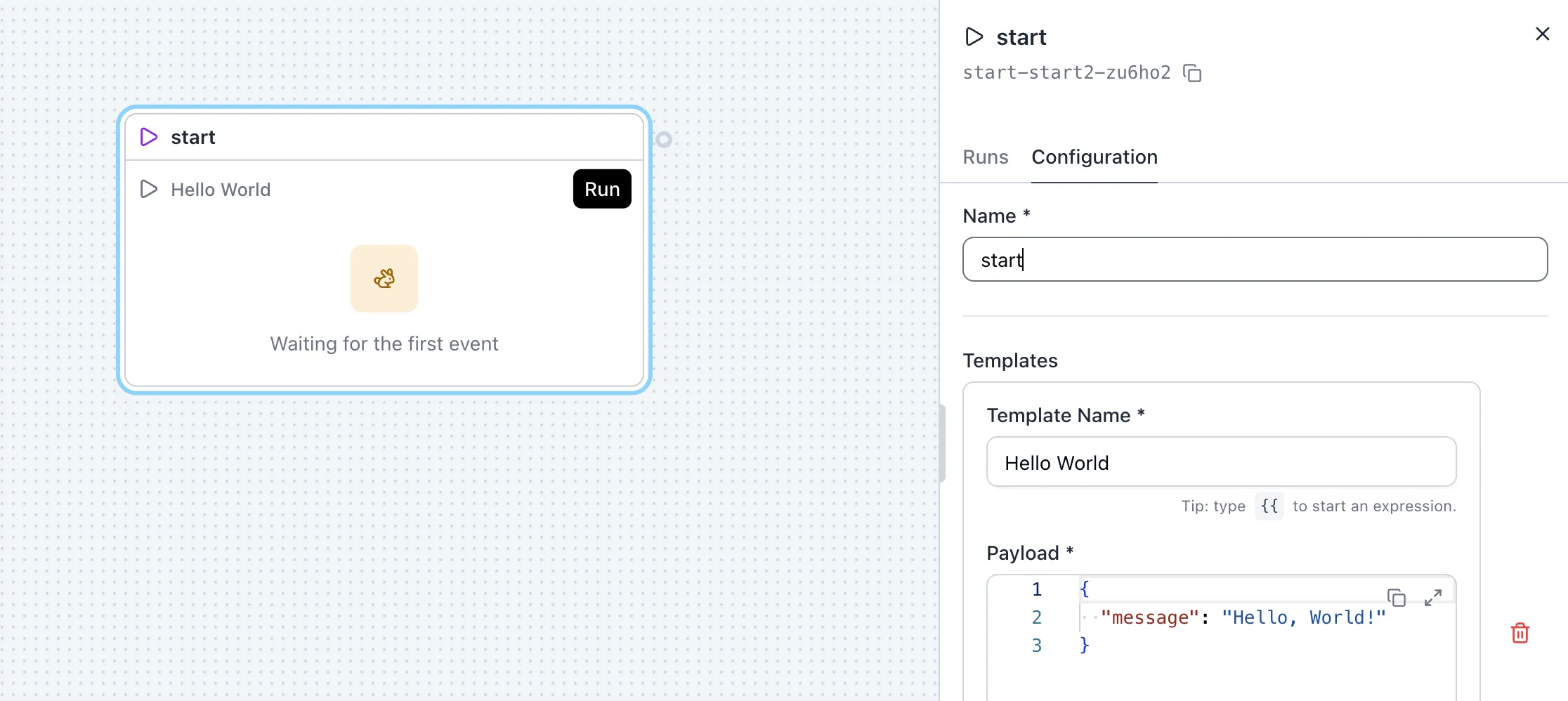Click the rabbit waiting icon in the node
The image size is (1568, 701).
[384, 279]
